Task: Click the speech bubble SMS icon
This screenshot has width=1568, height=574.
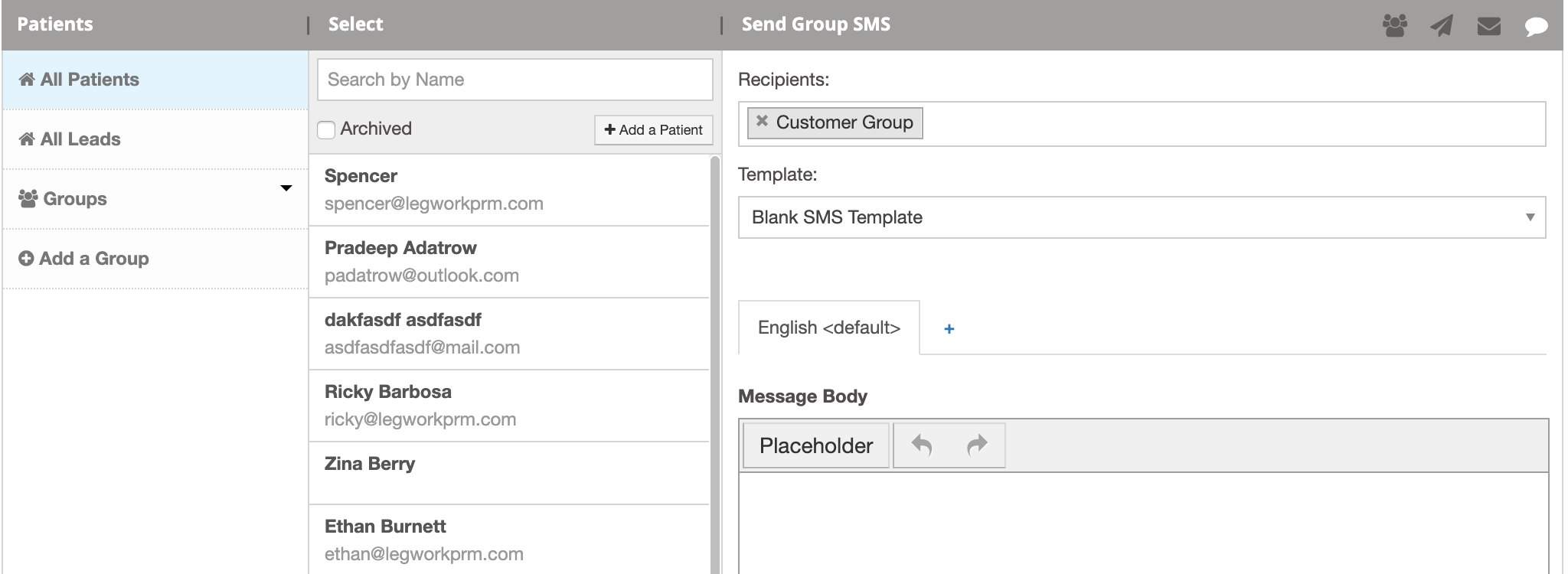Action: (1536, 27)
